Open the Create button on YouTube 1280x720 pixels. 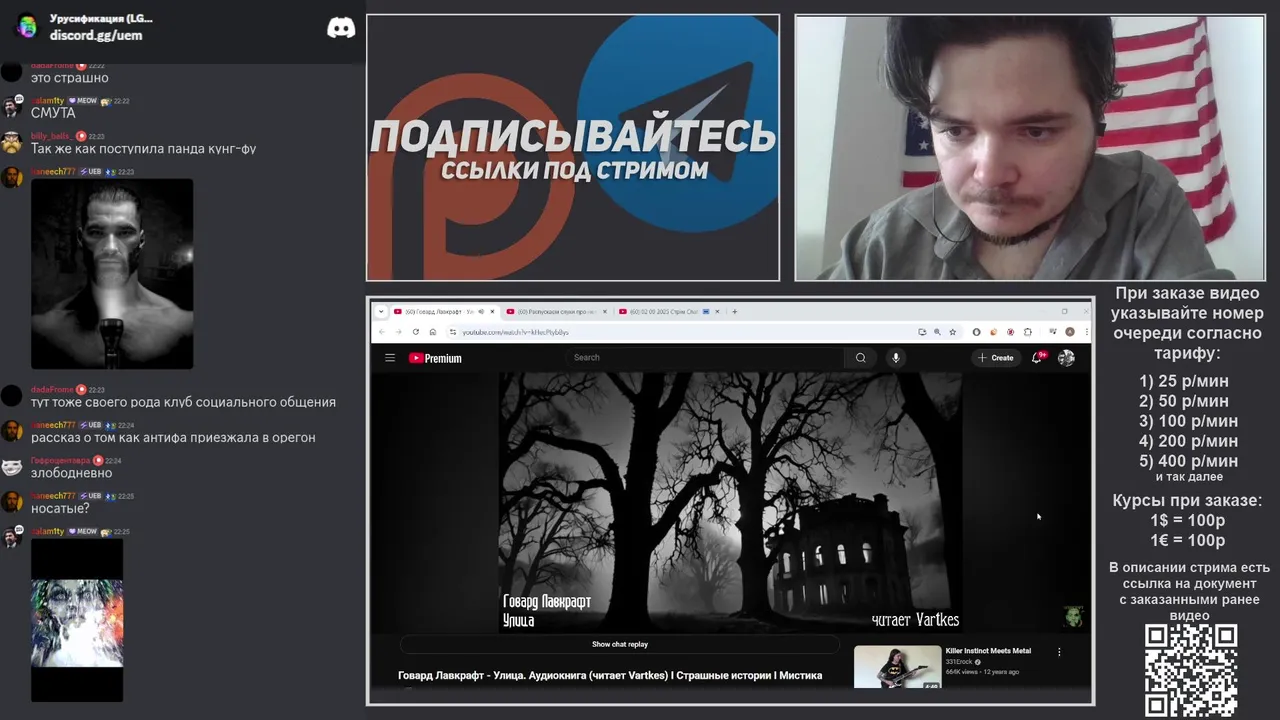pos(996,357)
